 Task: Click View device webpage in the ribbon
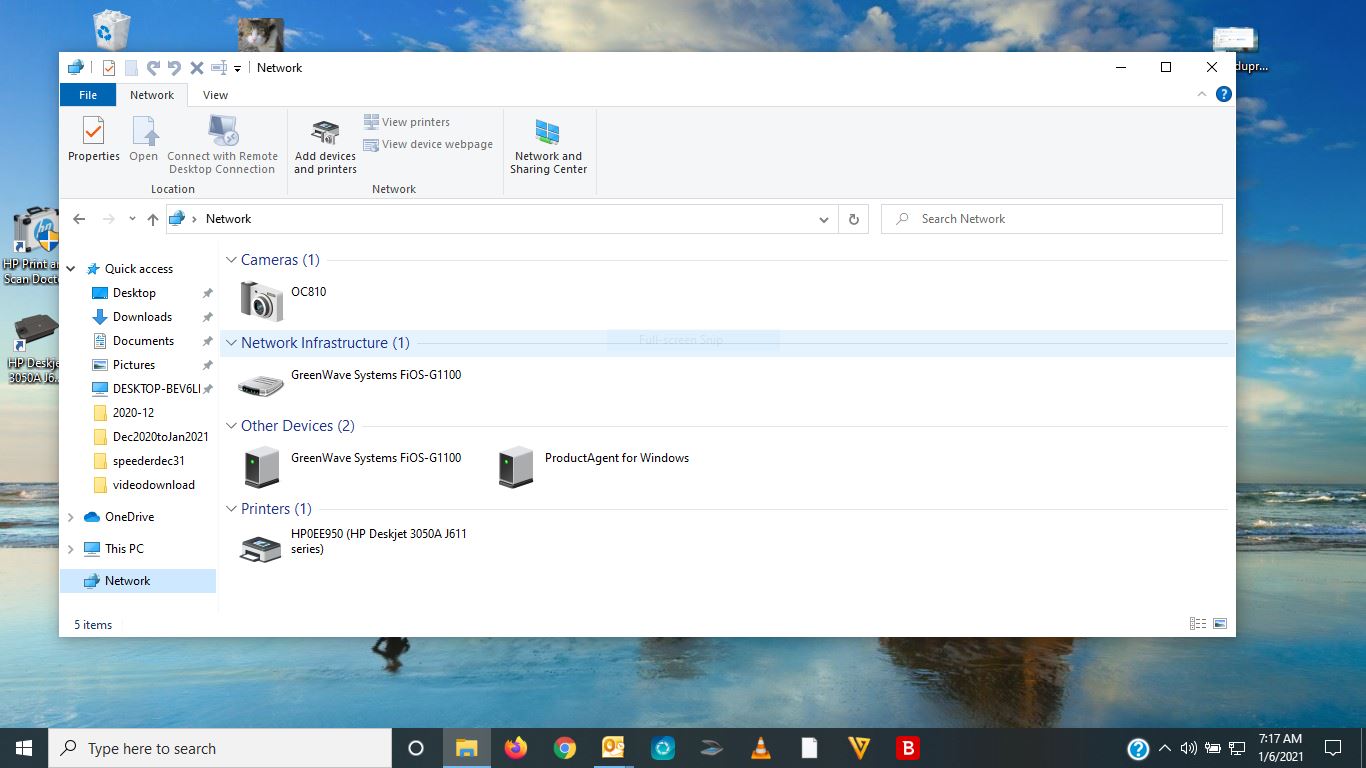coord(428,144)
